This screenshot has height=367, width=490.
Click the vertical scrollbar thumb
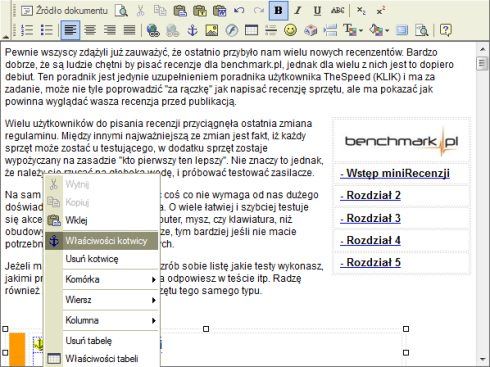[x=482, y=63]
